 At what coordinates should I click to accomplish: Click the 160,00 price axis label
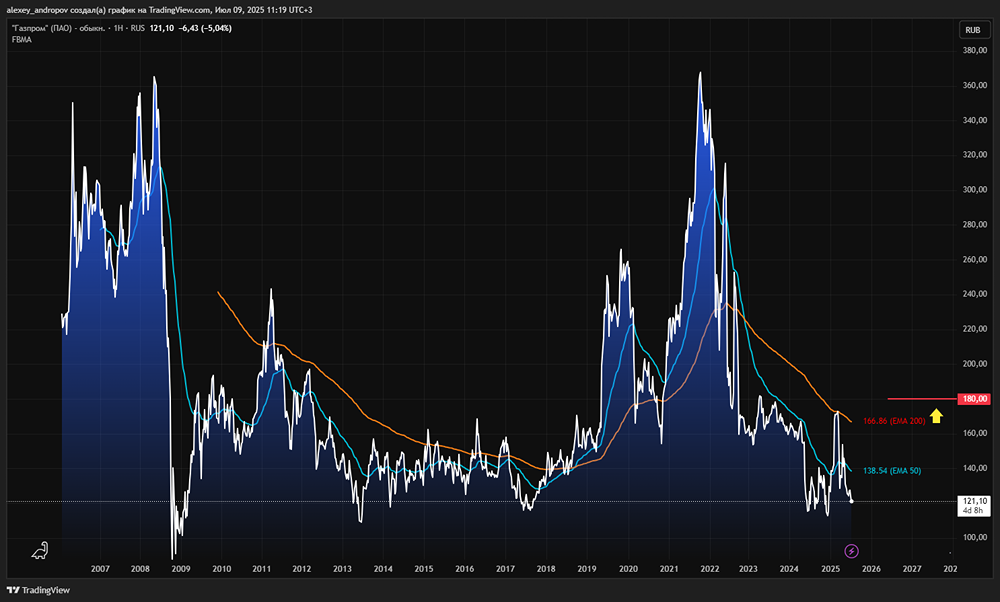[974, 433]
